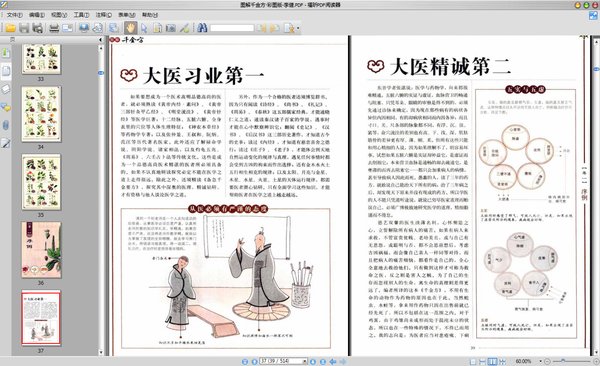Viewport: 600px width, 366px height.
Task: Open the 表单 menu
Action: 127,15
